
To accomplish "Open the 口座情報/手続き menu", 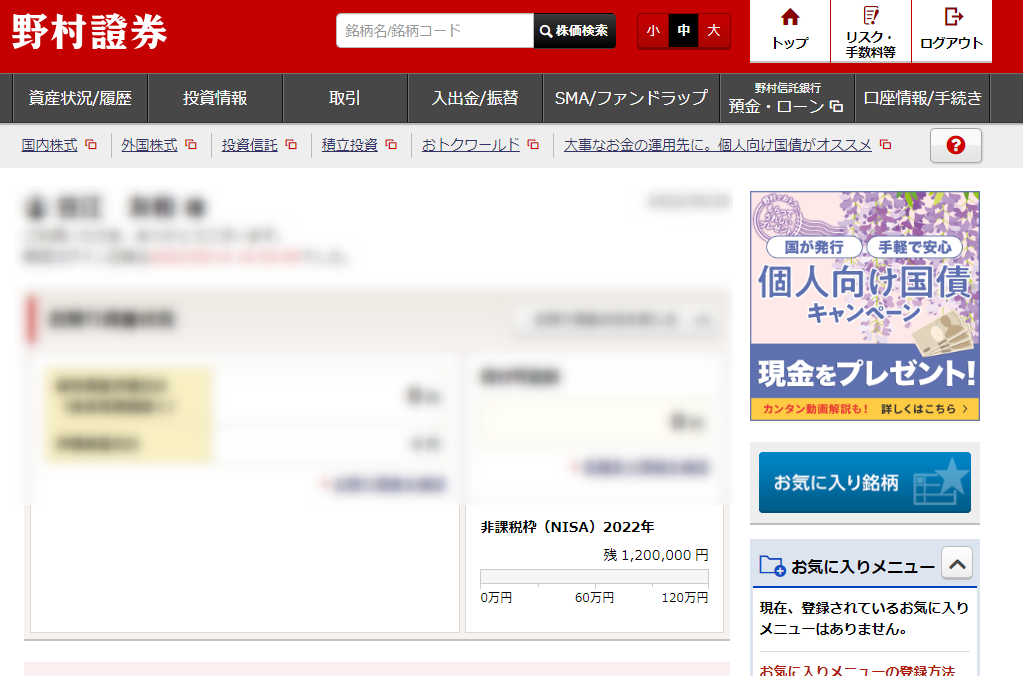I will coord(923,98).
